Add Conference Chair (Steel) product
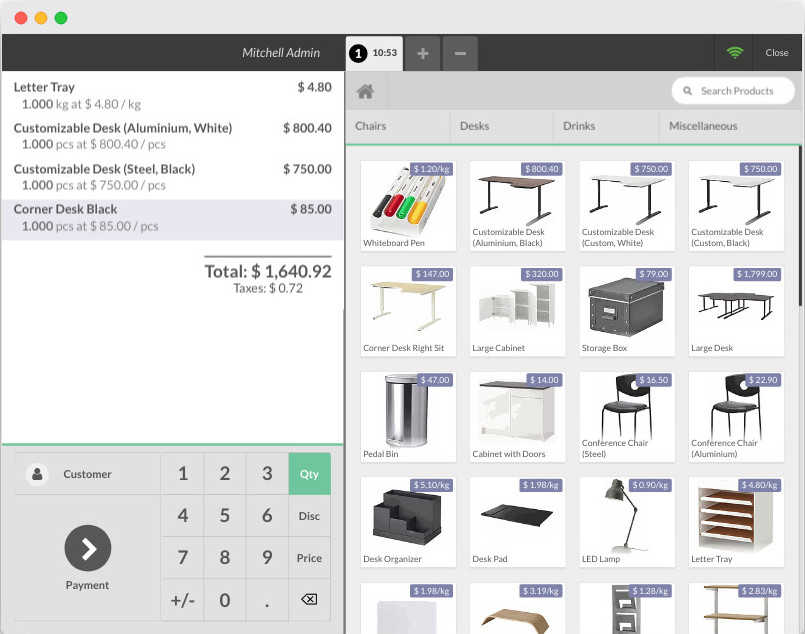Screen dimensions: 805x634 (x=627, y=417)
